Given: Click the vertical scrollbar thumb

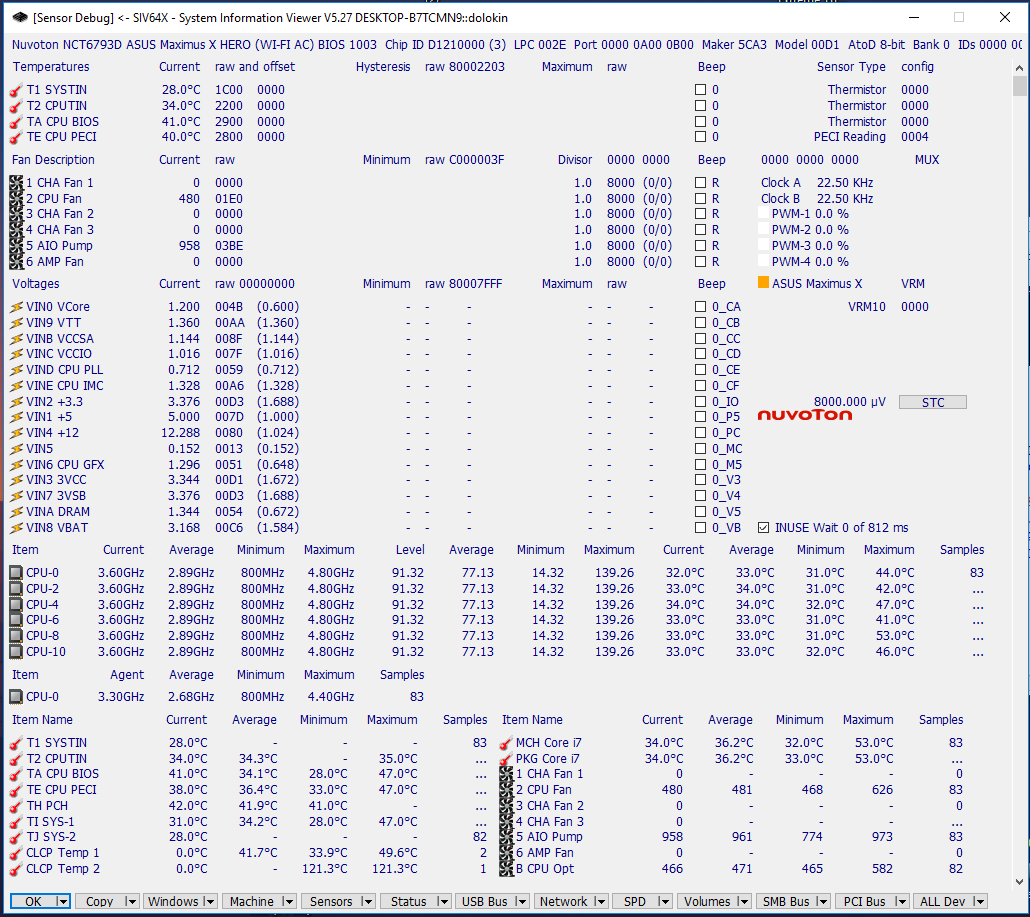Looking at the screenshot, I should 1019,86.
